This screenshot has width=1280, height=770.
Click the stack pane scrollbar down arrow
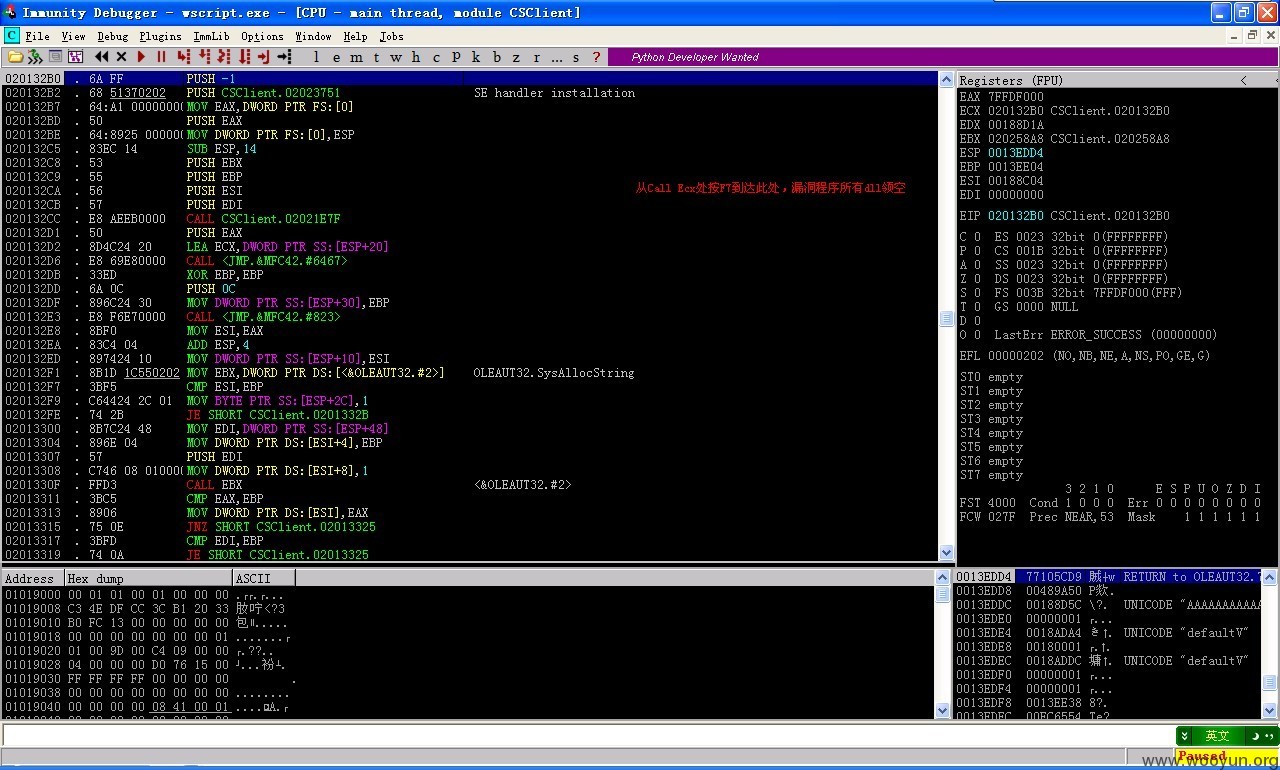point(1270,710)
